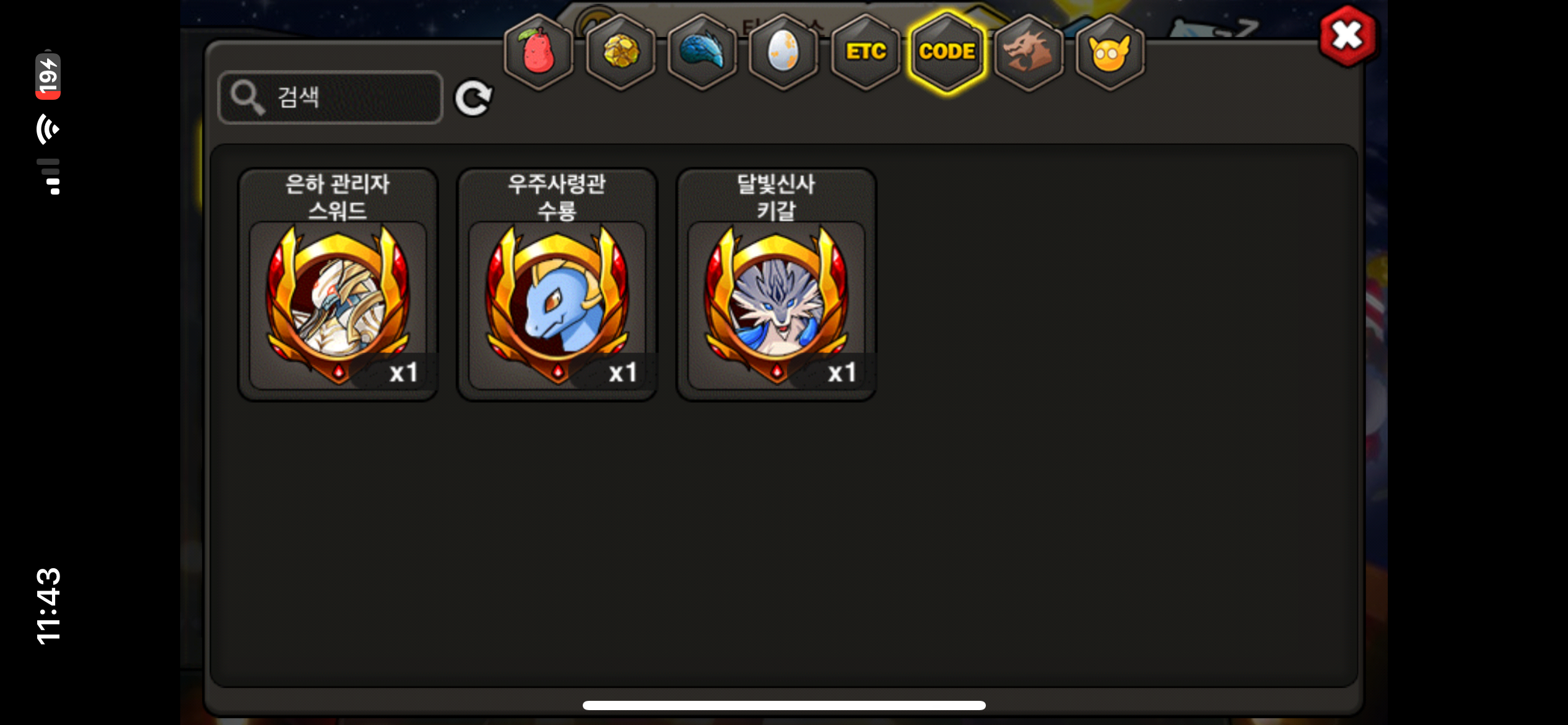
Task: Switch to the spotted egg tab
Action: (x=783, y=51)
